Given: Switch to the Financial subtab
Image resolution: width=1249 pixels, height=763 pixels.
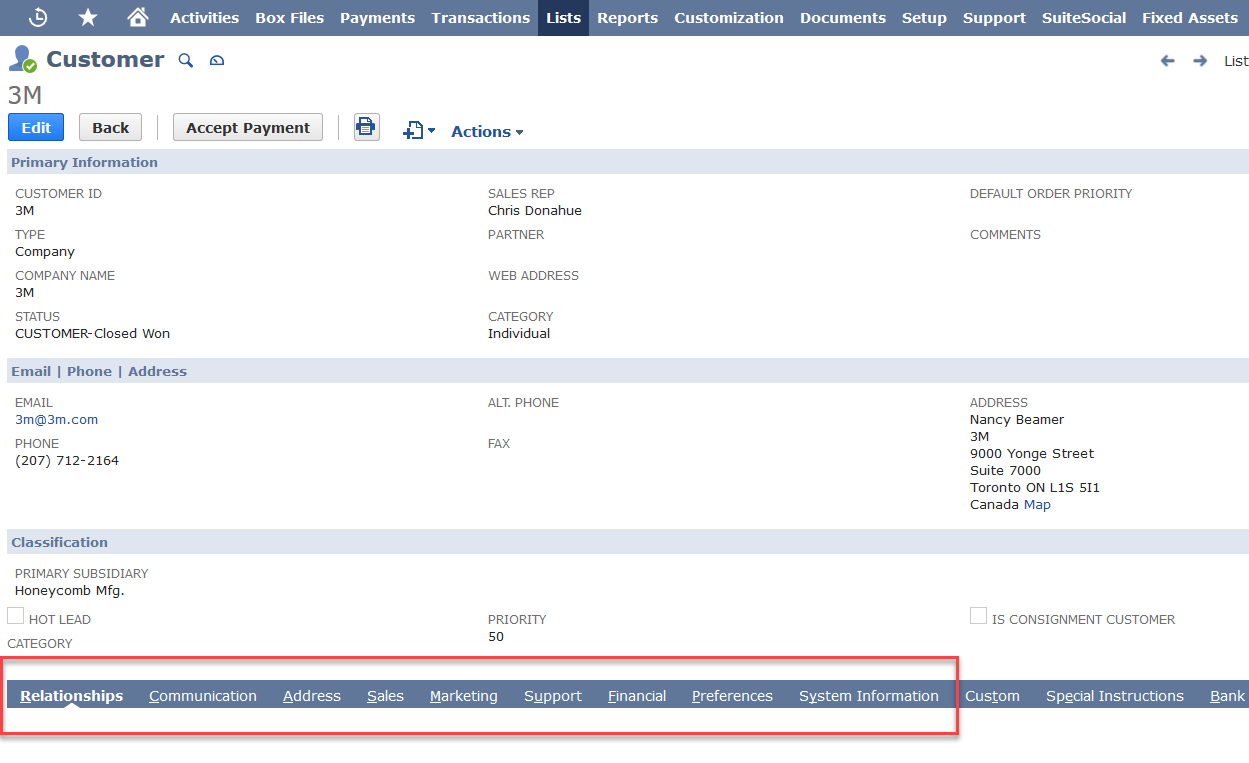Looking at the screenshot, I should pos(637,696).
